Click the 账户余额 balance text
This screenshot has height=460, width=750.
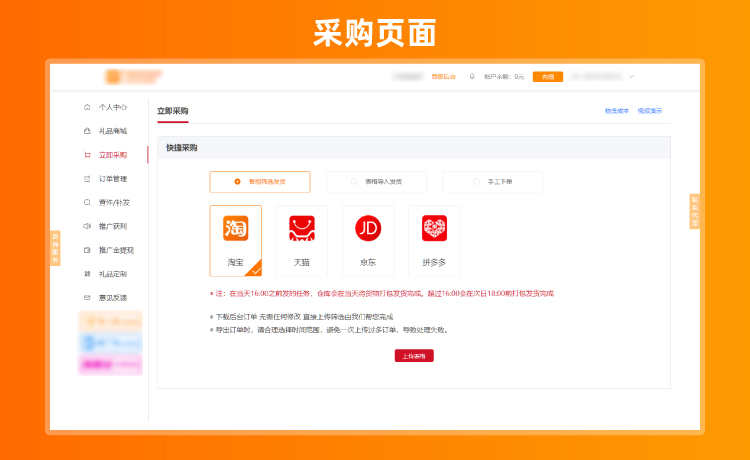[504, 77]
